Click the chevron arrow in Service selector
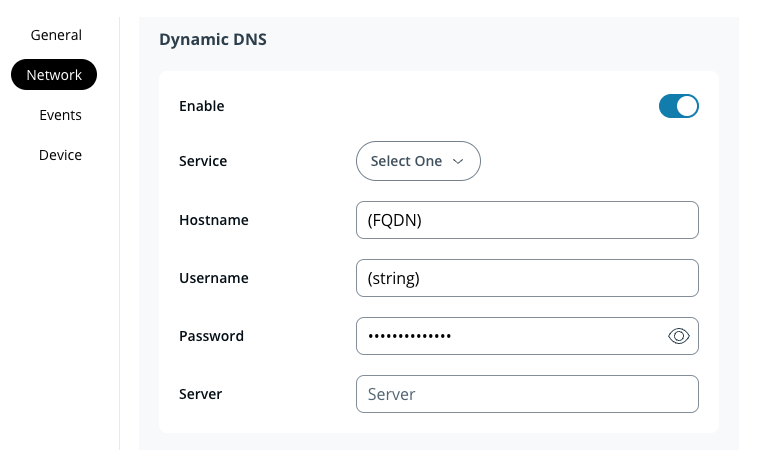 click(x=459, y=161)
